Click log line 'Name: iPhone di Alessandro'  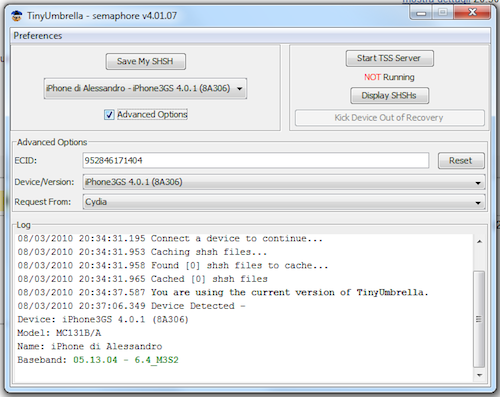tap(90, 346)
